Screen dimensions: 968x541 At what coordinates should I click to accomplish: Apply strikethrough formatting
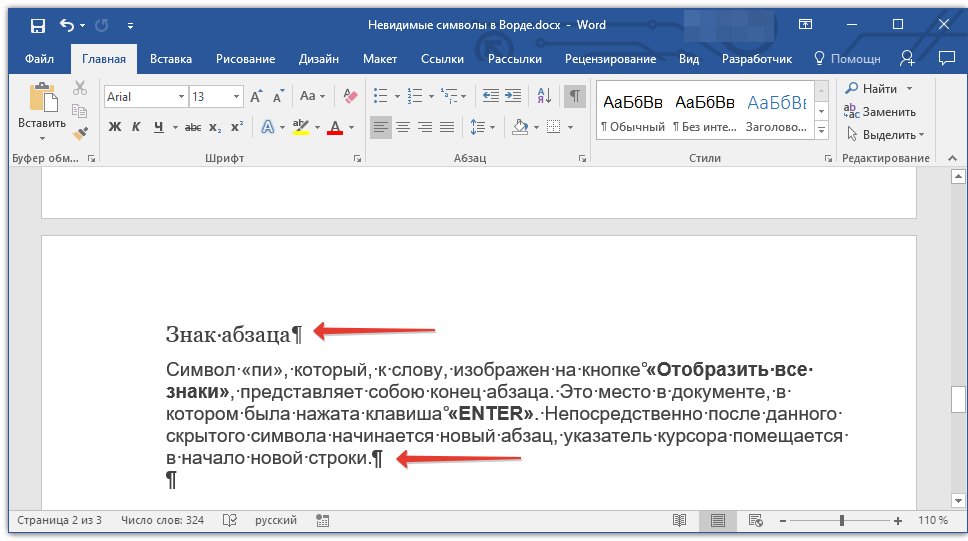[193, 127]
